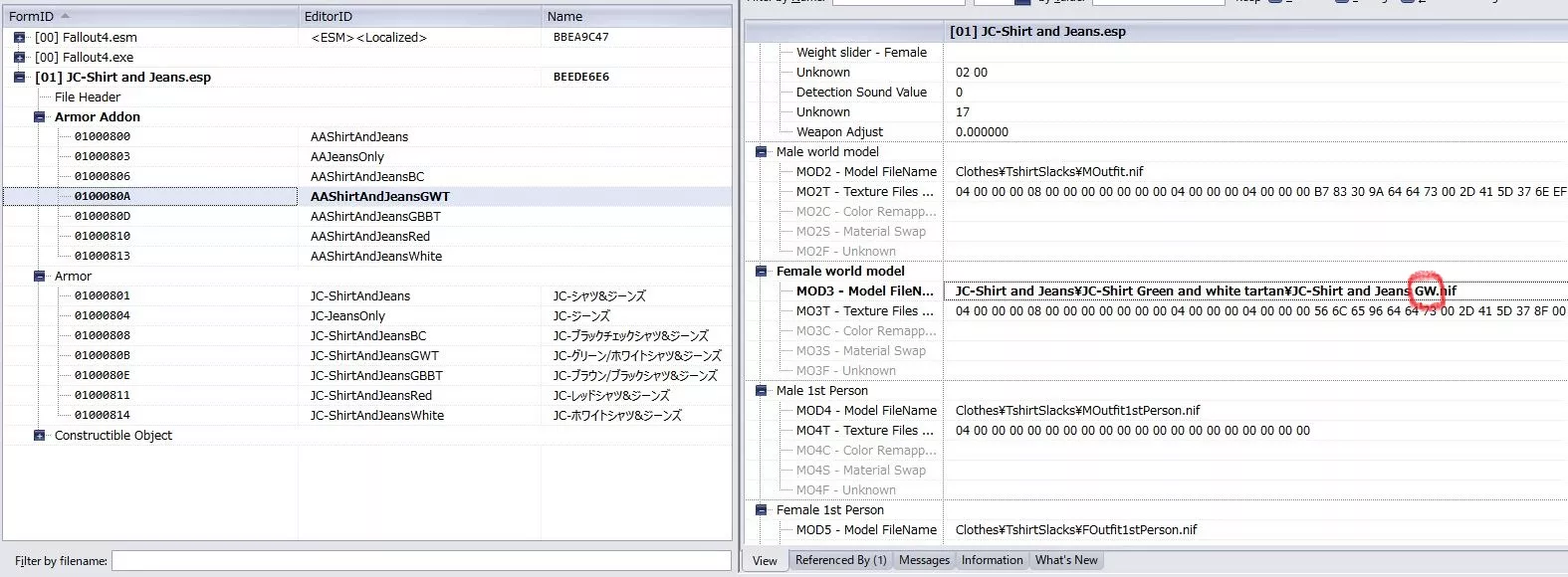
Task: Select record 0100080D AAShirtAndJeansGBBT
Action: pos(367,216)
